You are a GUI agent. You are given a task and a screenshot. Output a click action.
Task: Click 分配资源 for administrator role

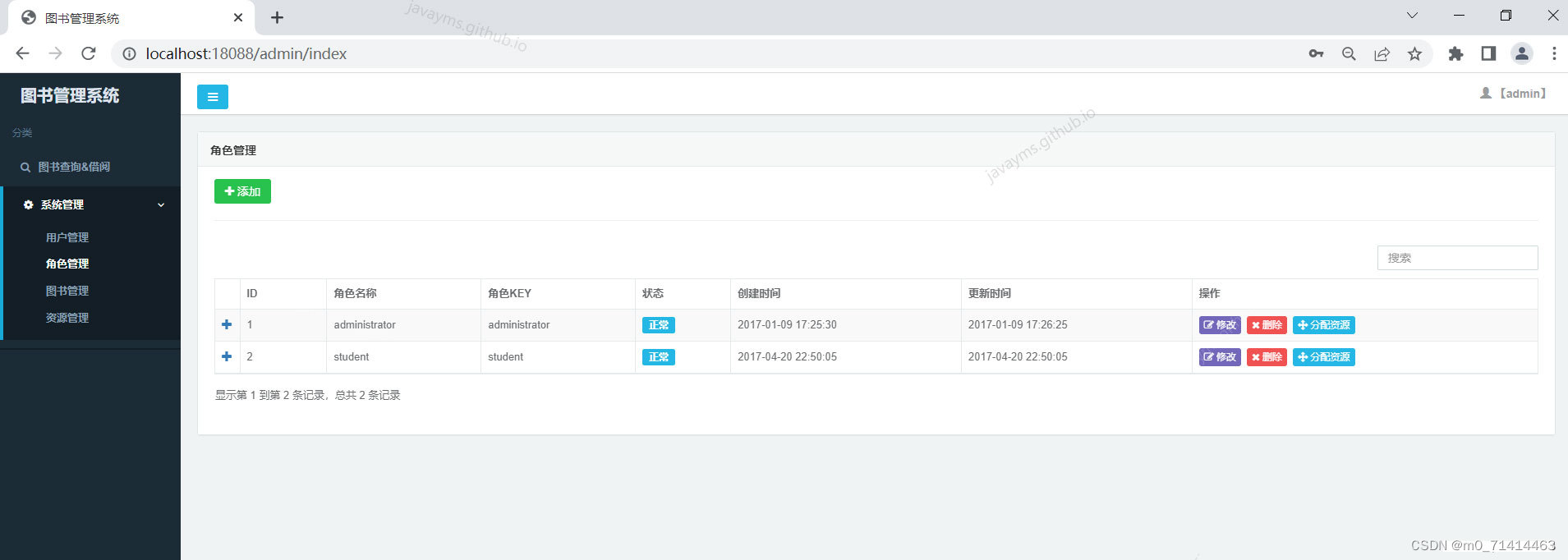pyautogui.click(x=1324, y=325)
